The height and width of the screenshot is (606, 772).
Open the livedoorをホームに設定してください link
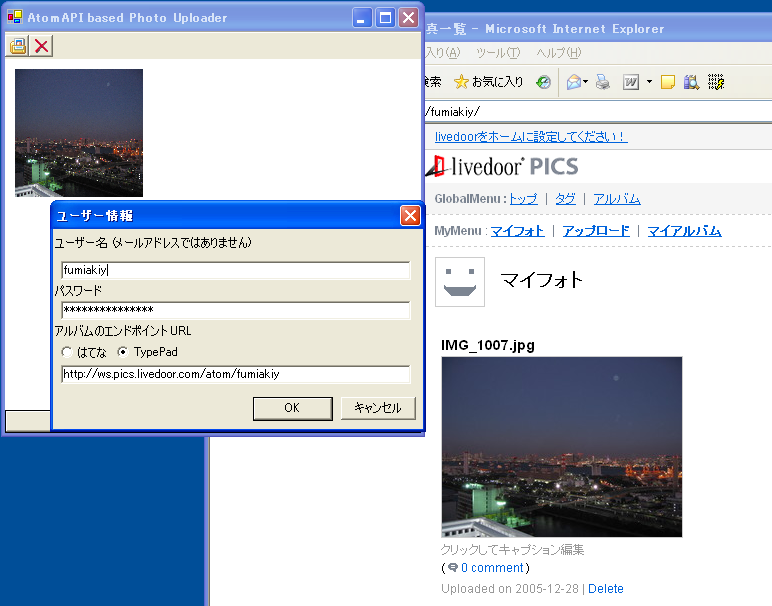click(531, 136)
